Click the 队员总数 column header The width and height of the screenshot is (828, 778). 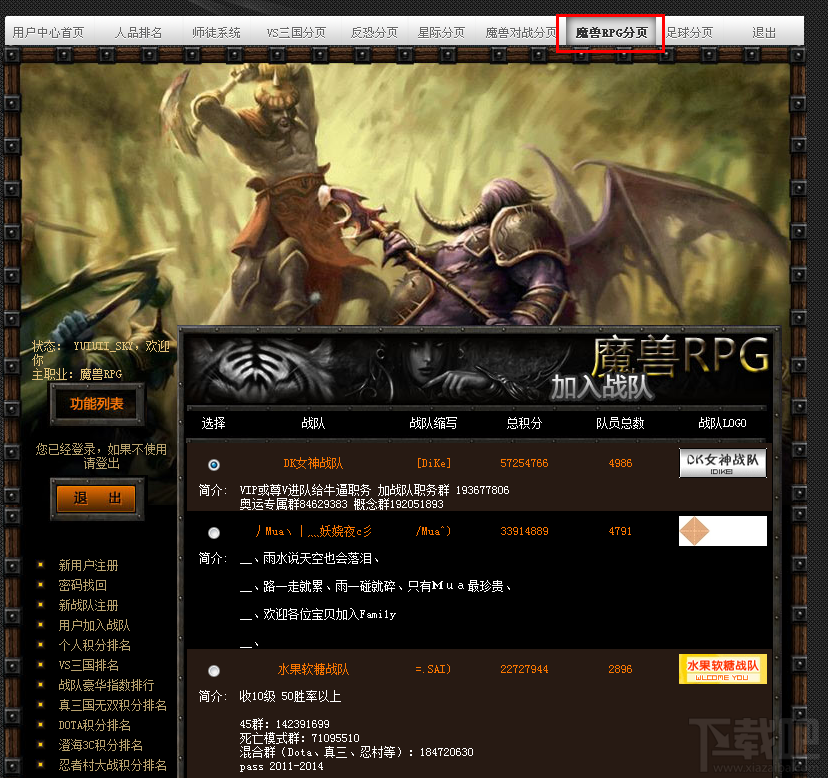click(620, 423)
